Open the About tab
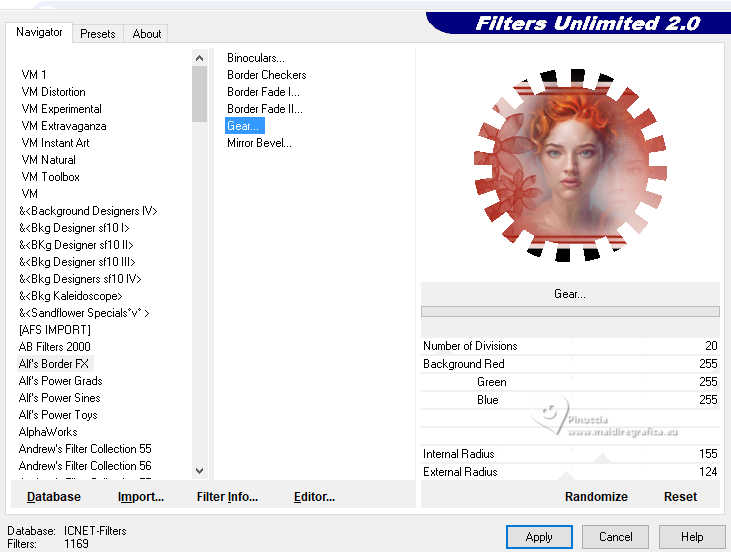Viewport: 731px width, 552px height. [146, 34]
